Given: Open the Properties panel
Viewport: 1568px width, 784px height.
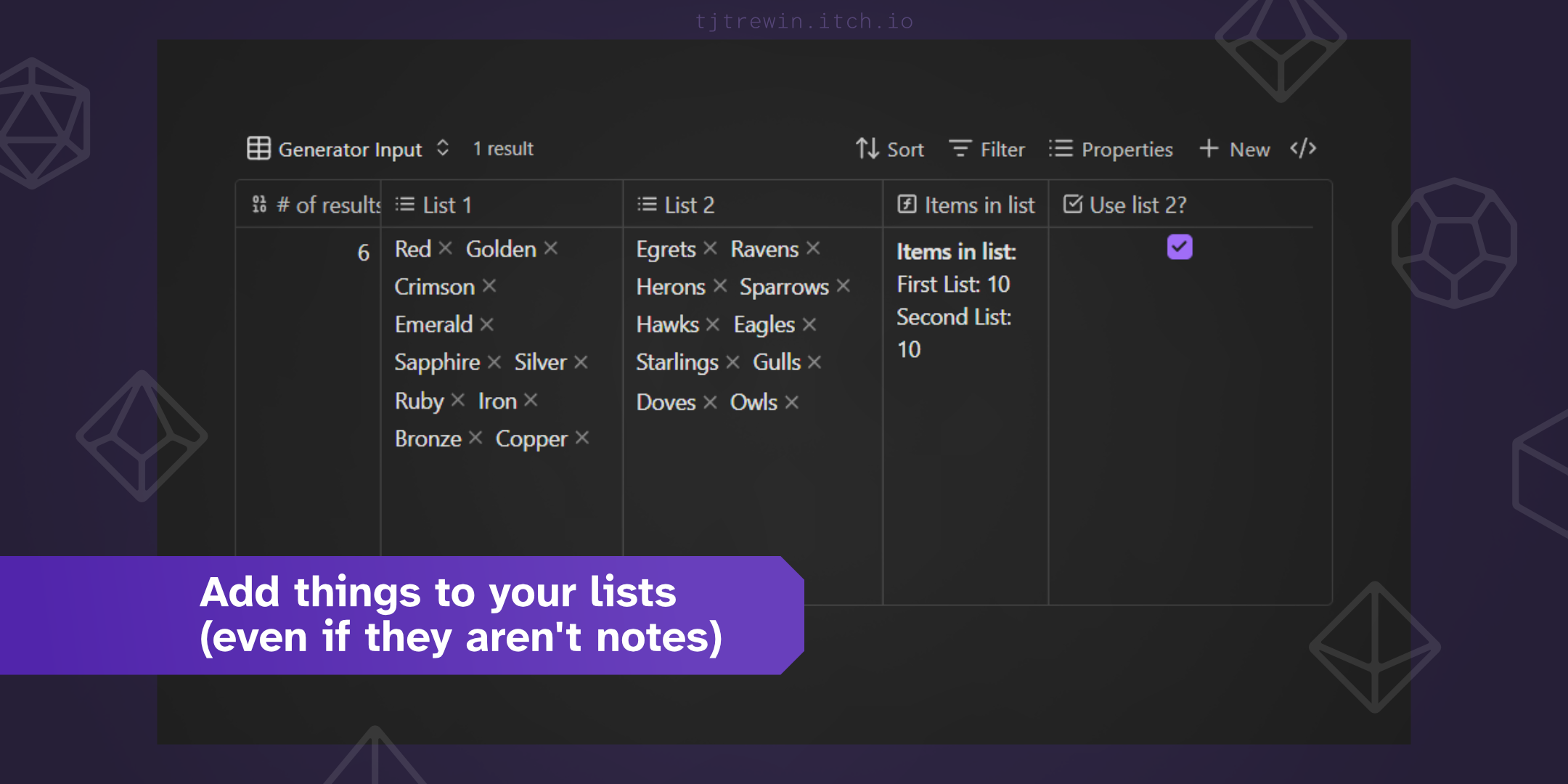Looking at the screenshot, I should tap(1111, 149).
